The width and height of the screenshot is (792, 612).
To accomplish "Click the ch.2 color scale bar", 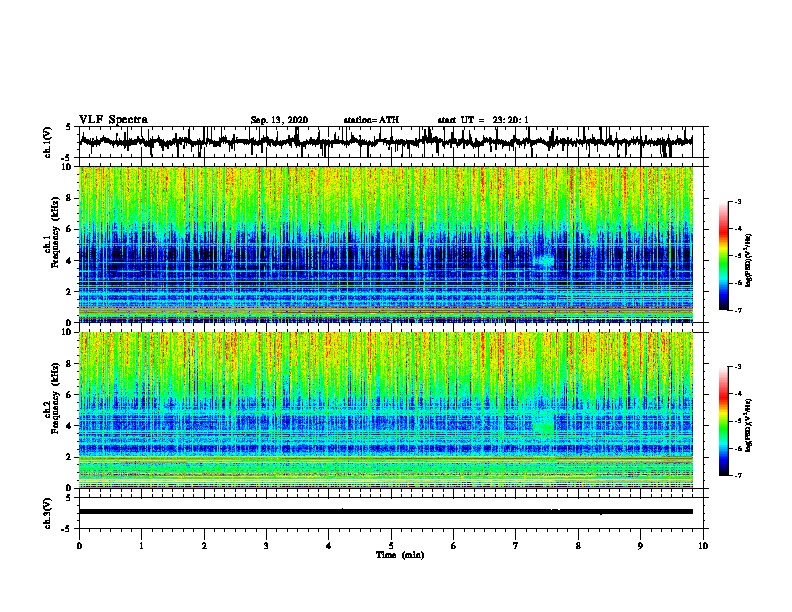I will [x=724, y=421].
